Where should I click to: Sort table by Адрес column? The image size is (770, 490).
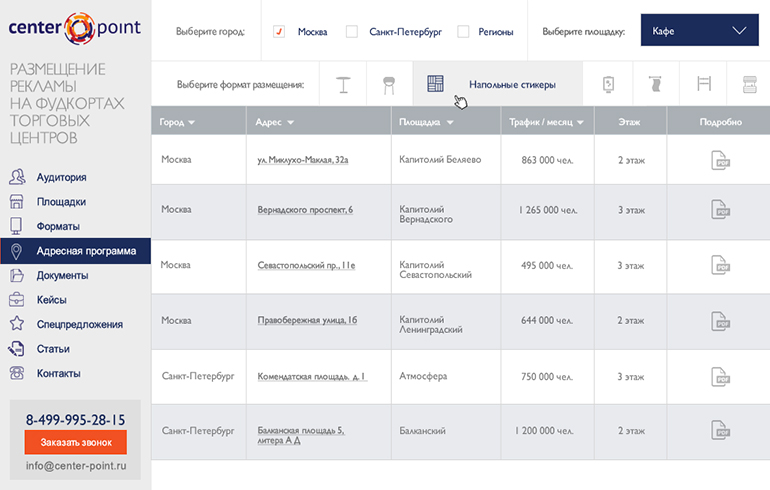[x=275, y=122]
